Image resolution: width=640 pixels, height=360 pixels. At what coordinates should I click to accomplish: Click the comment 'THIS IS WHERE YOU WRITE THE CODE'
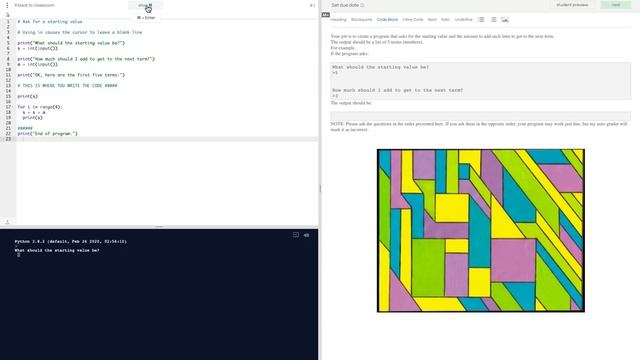tap(67, 86)
